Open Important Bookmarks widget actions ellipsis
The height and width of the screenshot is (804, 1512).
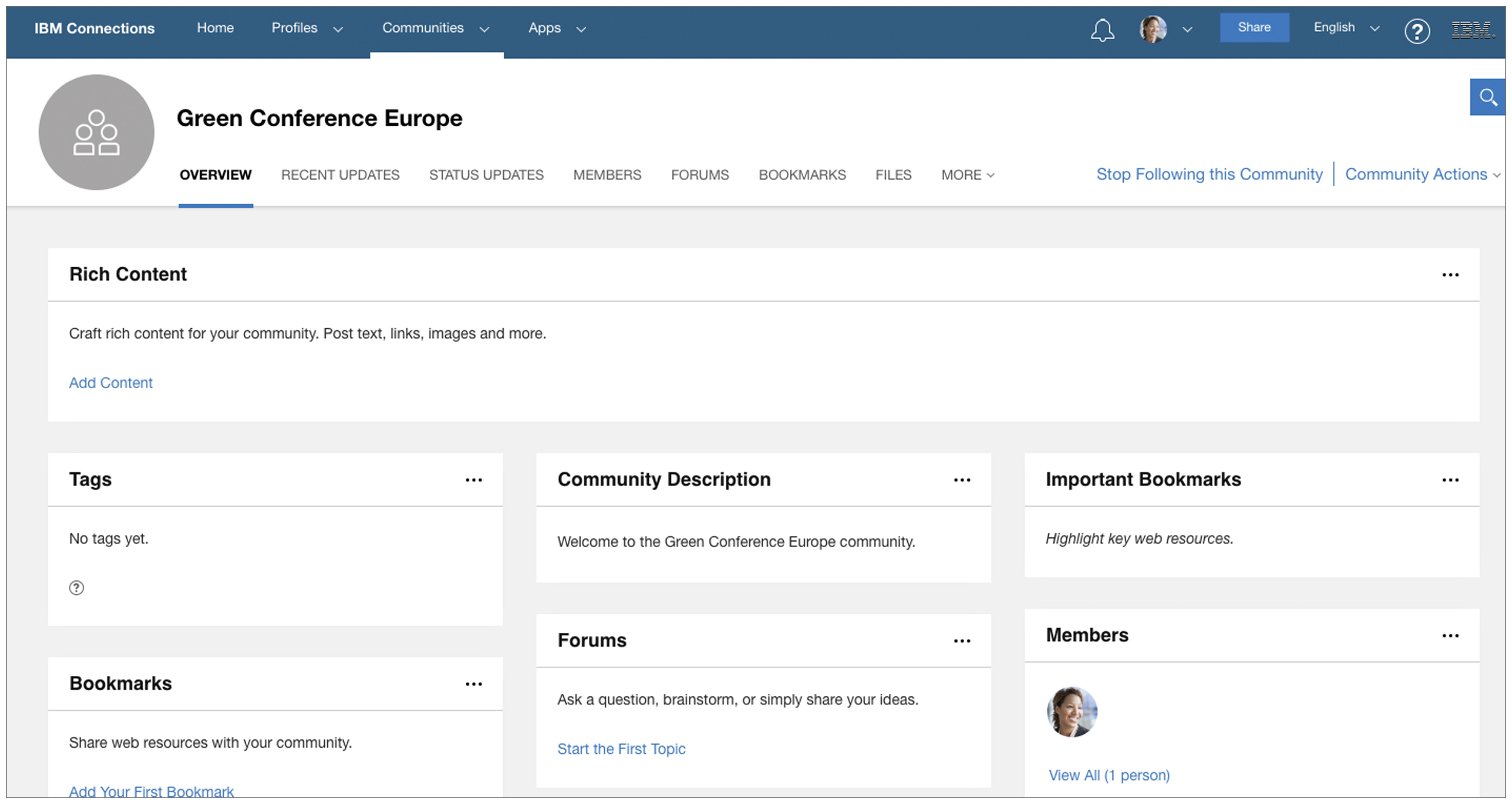[1450, 480]
